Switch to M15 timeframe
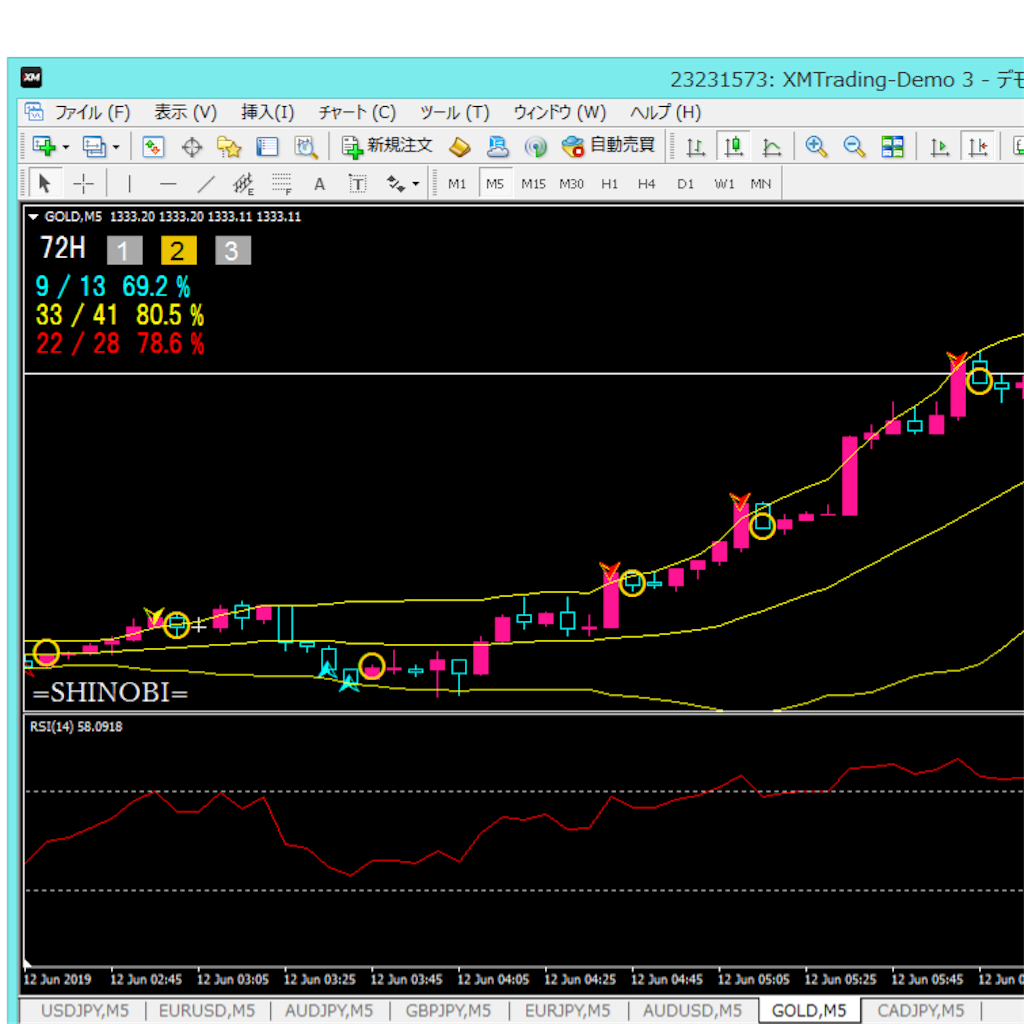The width and height of the screenshot is (1024, 1024). 534,184
